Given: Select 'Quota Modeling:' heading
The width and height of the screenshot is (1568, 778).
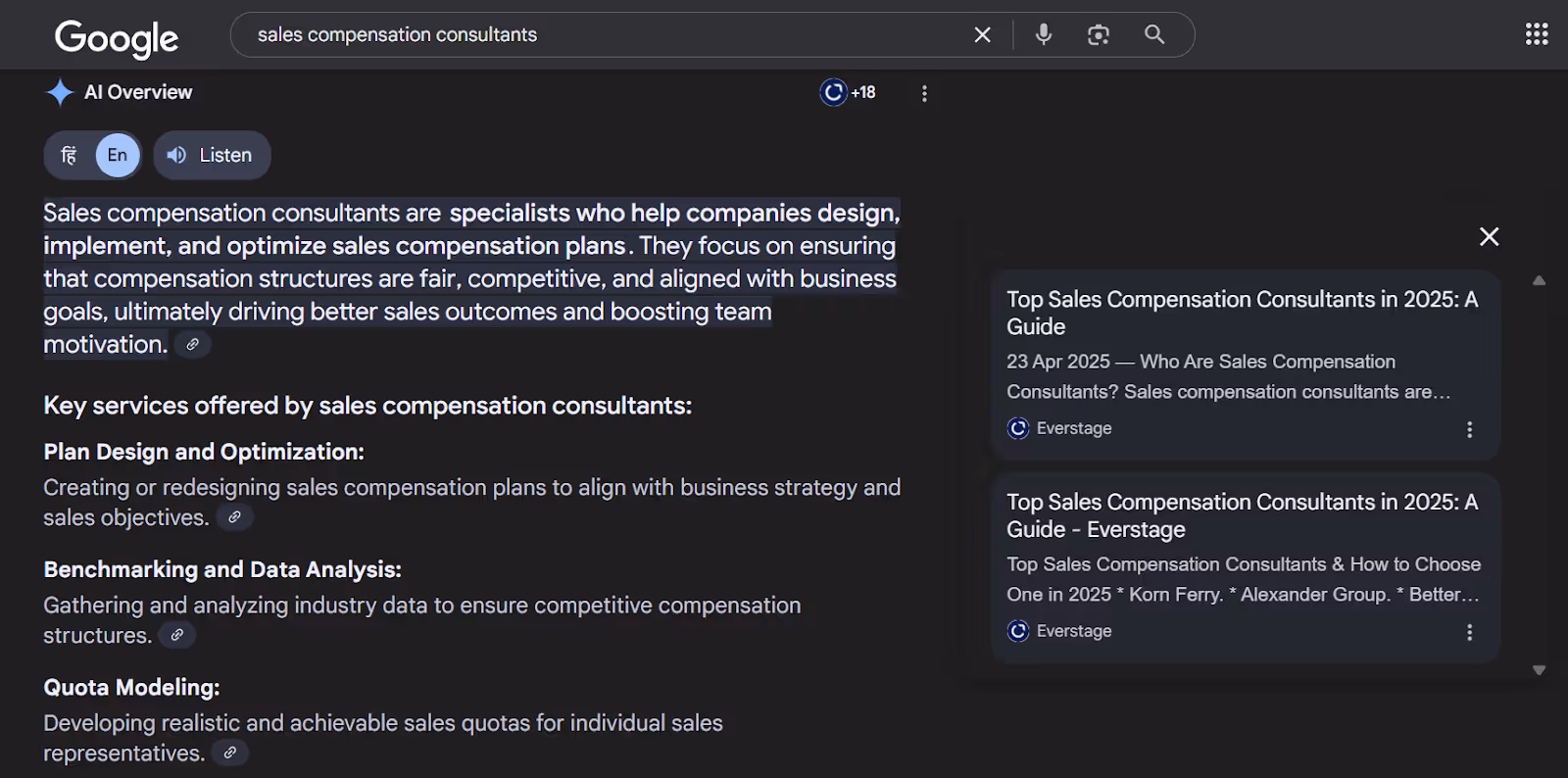Looking at the screenshot, I should tap(131, 687).
